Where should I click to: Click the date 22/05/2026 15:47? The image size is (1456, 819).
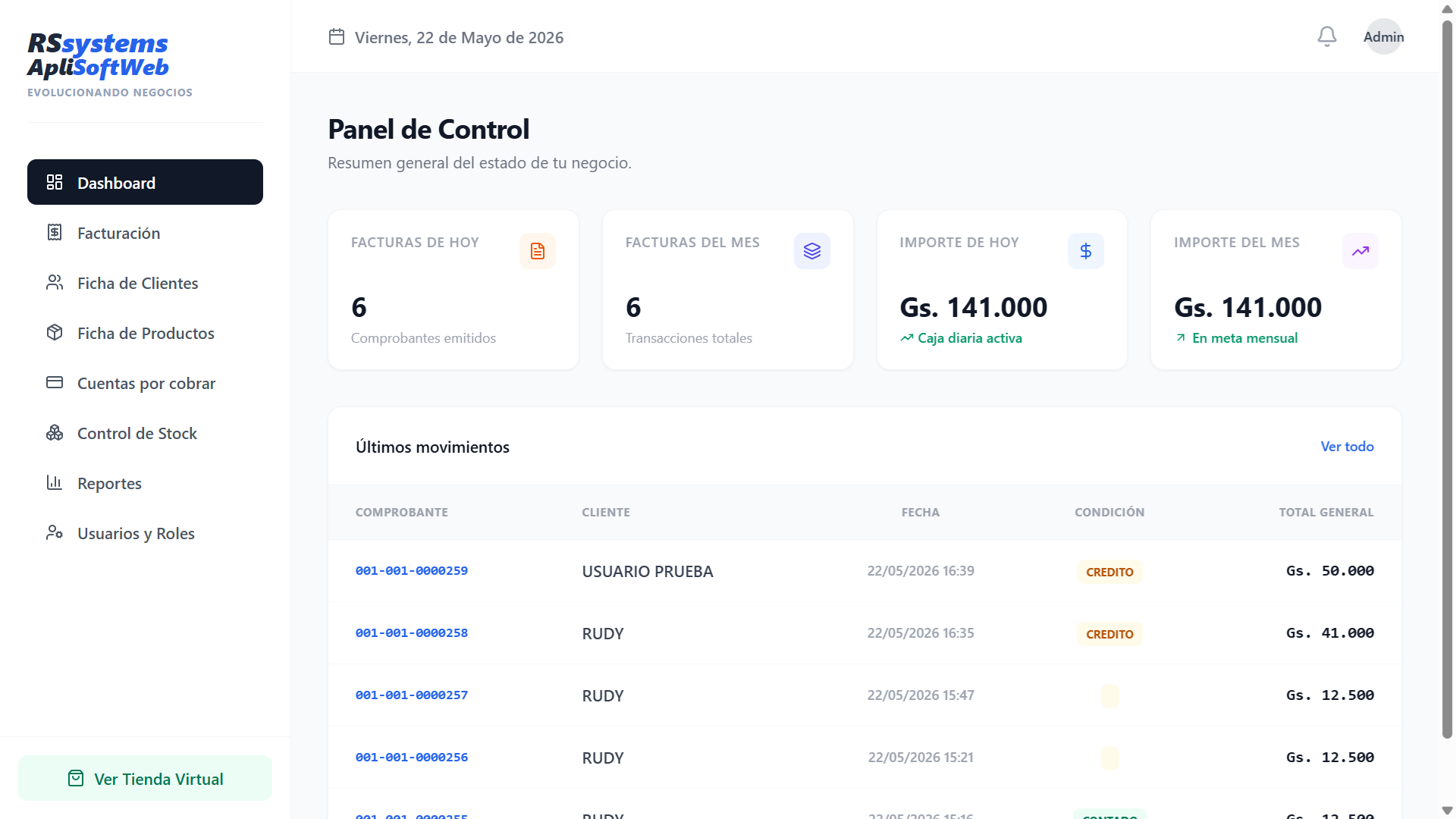pyautogui.click(x=921, y=695)
